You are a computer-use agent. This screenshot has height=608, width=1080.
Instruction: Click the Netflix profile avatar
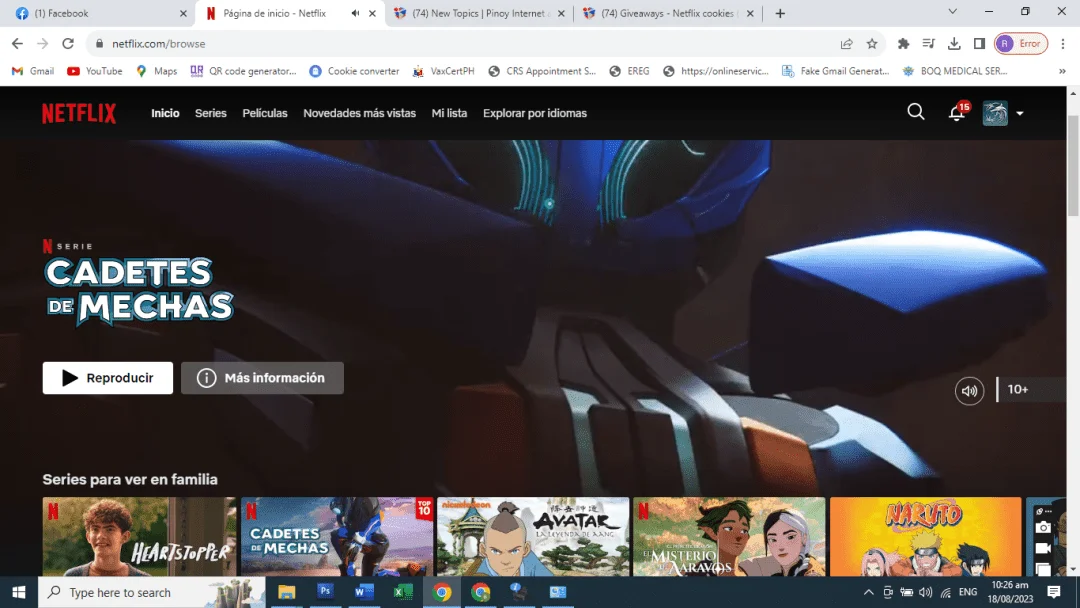(x=995, y=113)
